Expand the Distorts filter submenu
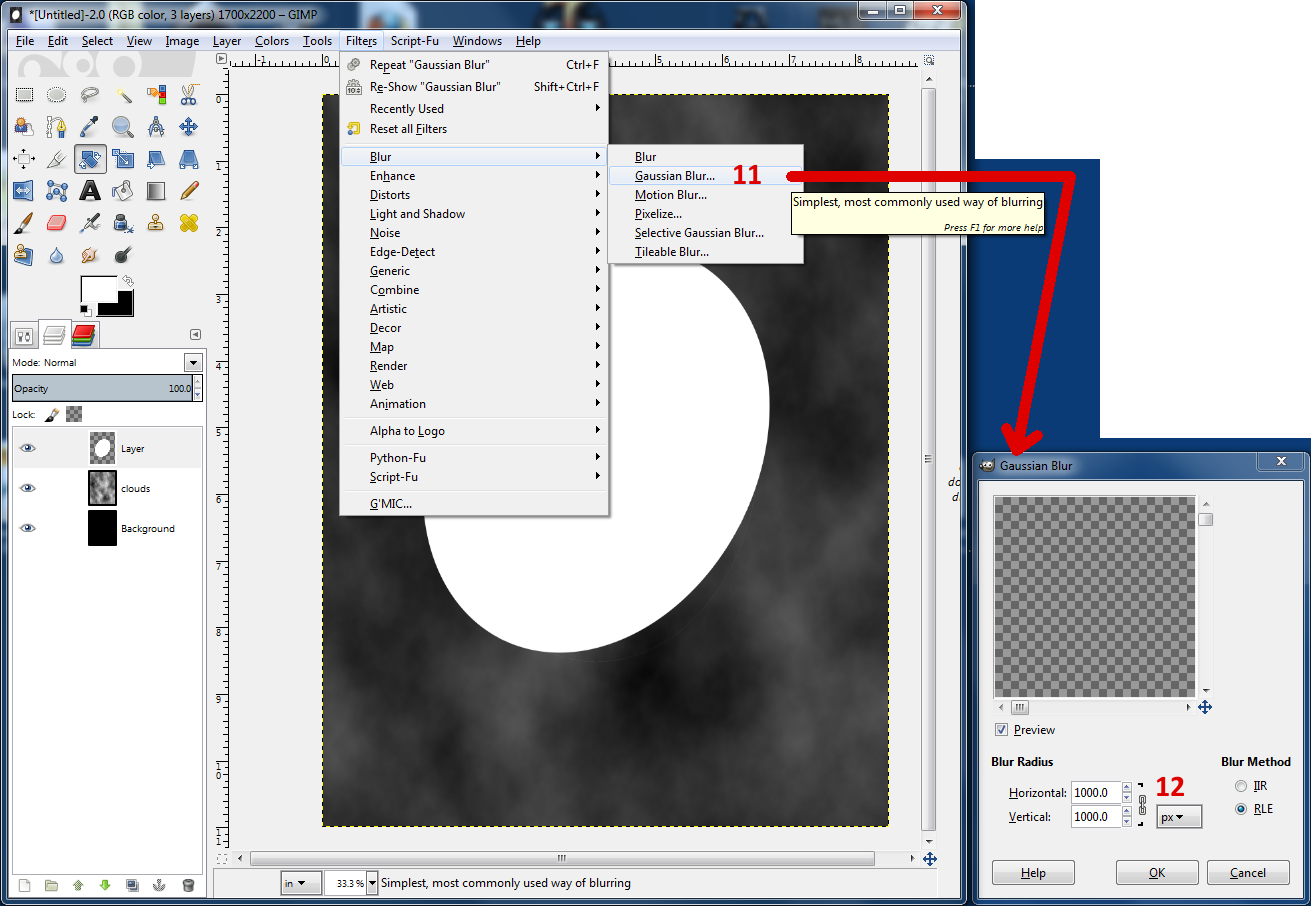 (400, 194)
